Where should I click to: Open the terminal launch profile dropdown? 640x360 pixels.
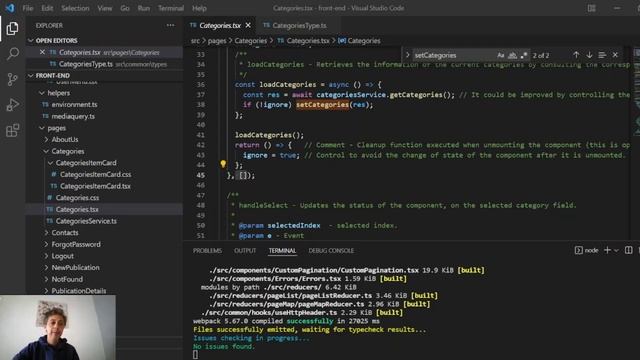[x=616, y=250]
